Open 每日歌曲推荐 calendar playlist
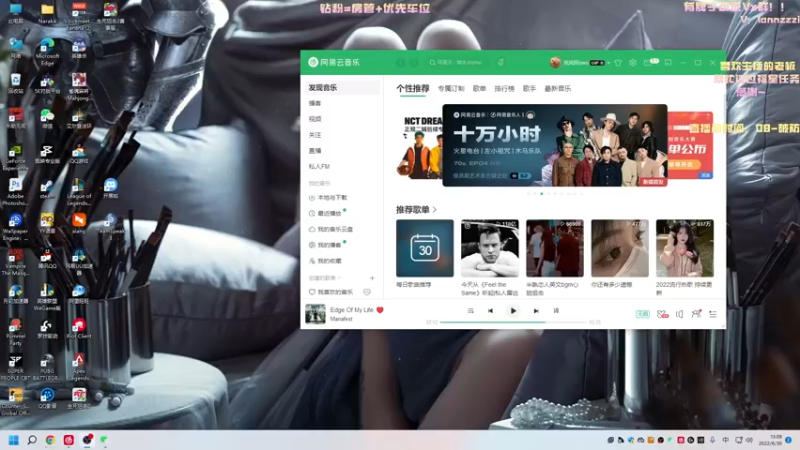The image size is (800, 450). coord(424,248)
